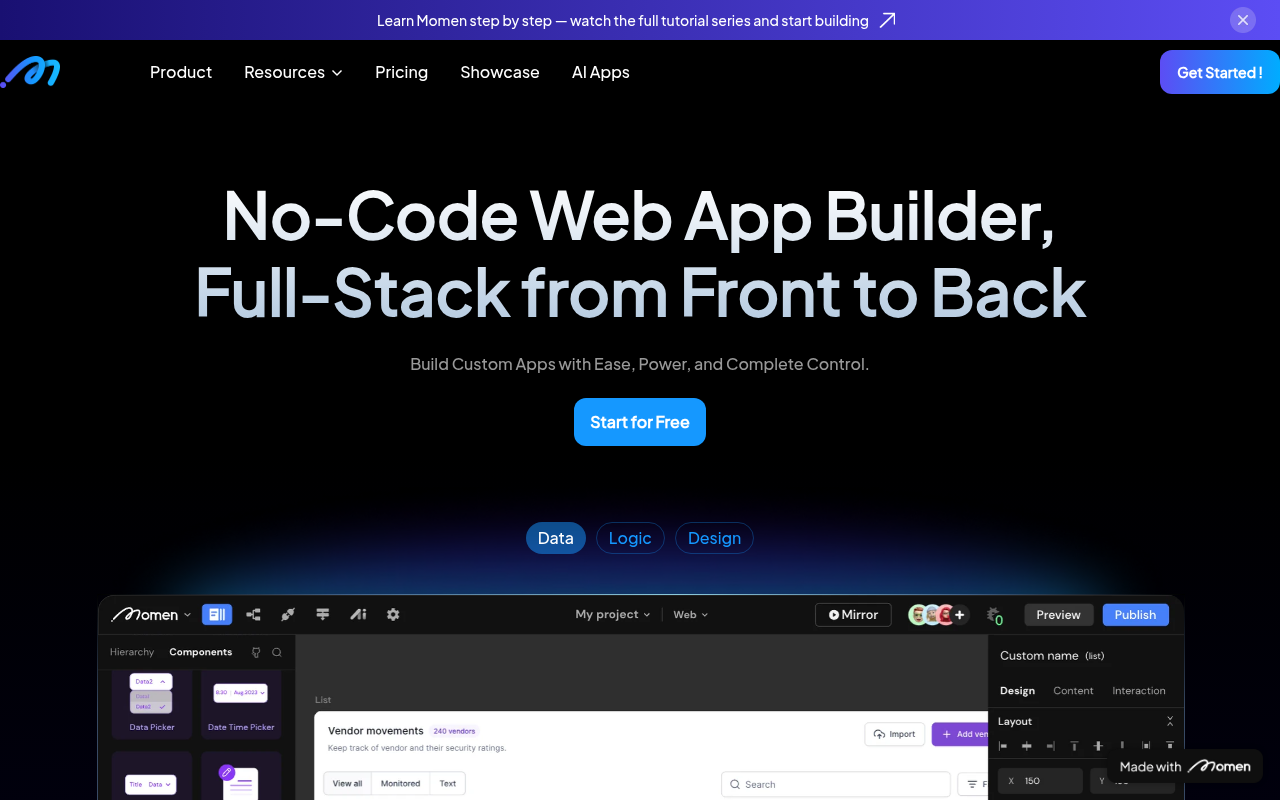Switch to the Monitored tab in vendor list
Viewport: 1280px width, 800px height.
400,783
